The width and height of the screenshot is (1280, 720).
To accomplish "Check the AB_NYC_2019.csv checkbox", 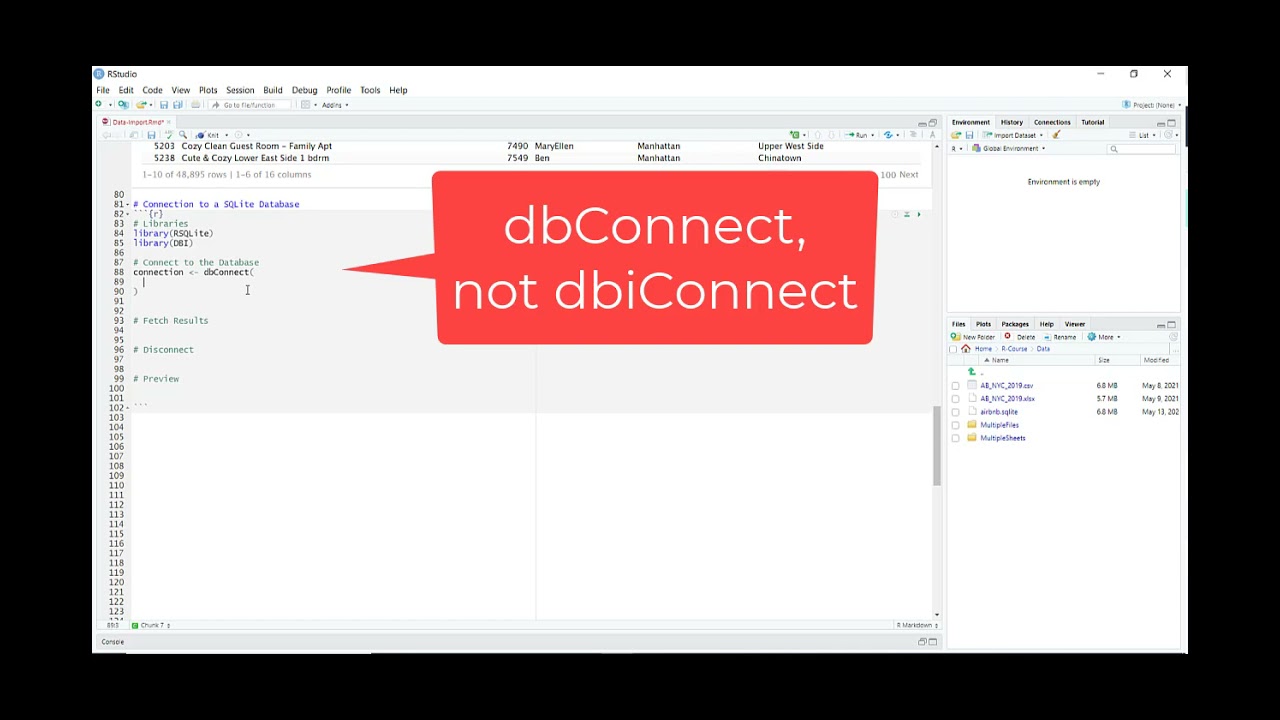I will click(x=955, y=386).
